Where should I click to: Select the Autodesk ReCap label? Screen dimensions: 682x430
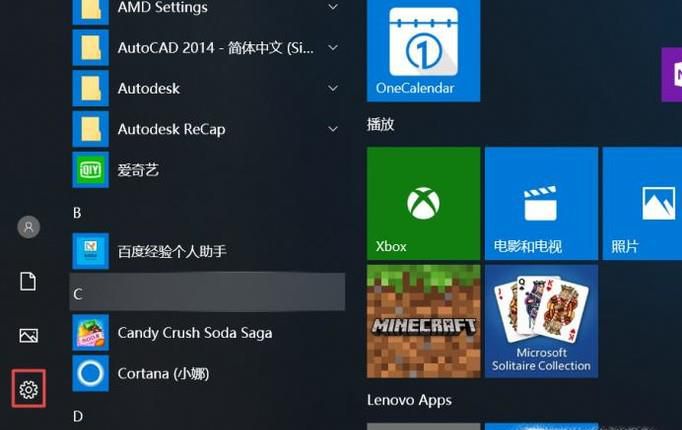tap(171, 129)
